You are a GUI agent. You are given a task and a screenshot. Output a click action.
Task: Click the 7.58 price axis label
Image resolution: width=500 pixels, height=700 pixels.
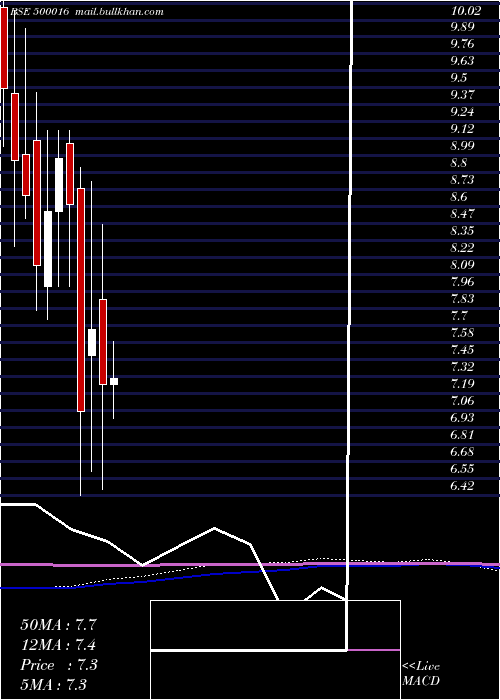point(462,333)
